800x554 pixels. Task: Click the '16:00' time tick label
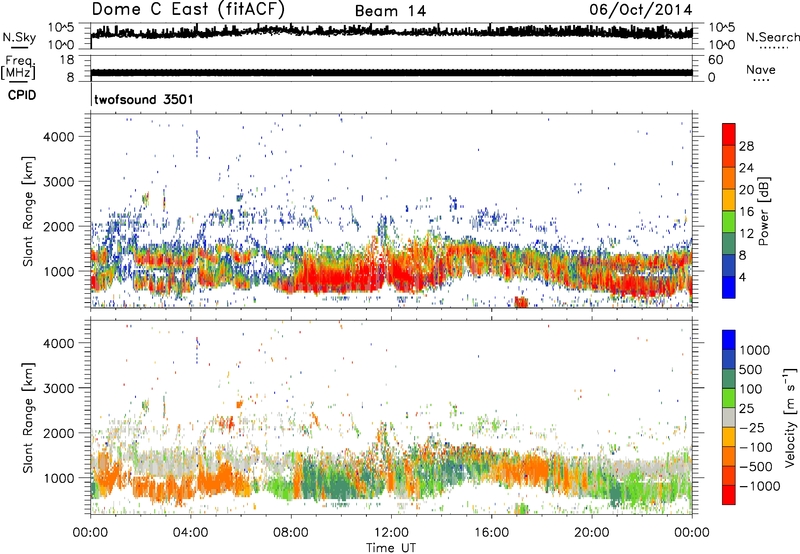coord(491,533)
